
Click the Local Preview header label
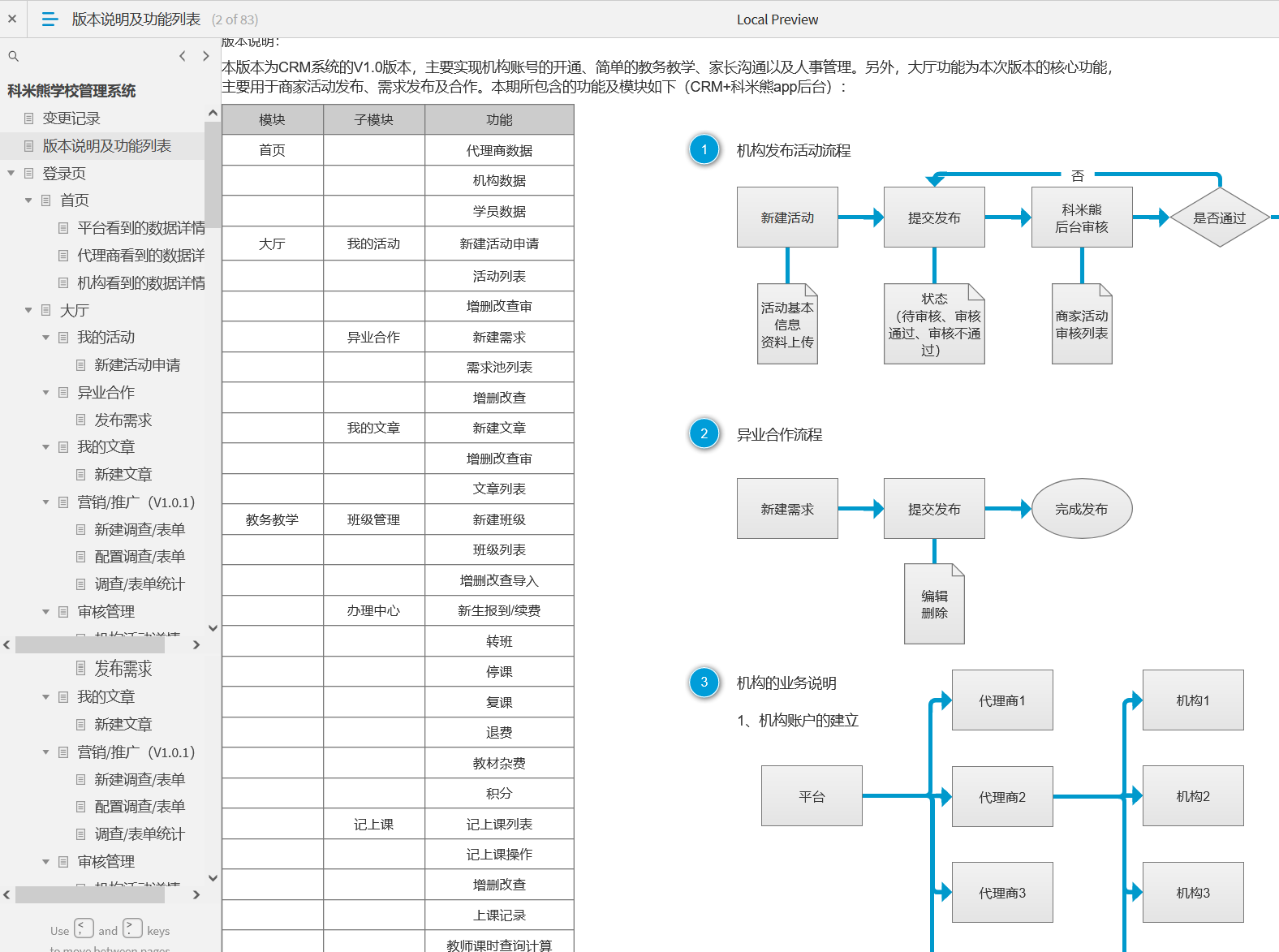pos(777,19)
